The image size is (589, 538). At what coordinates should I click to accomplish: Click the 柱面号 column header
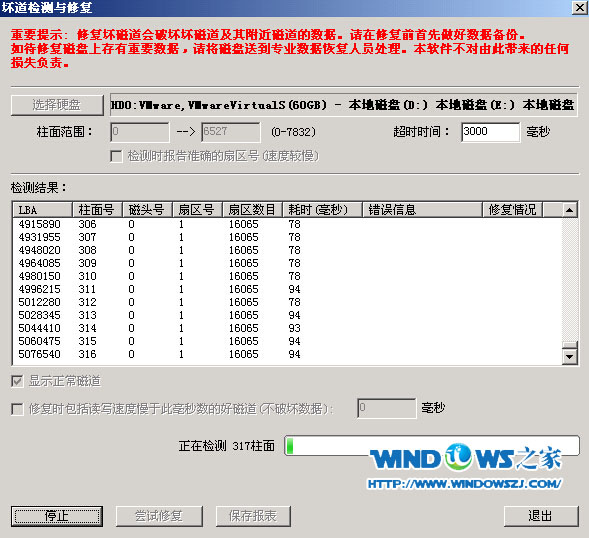click(97, 210)
